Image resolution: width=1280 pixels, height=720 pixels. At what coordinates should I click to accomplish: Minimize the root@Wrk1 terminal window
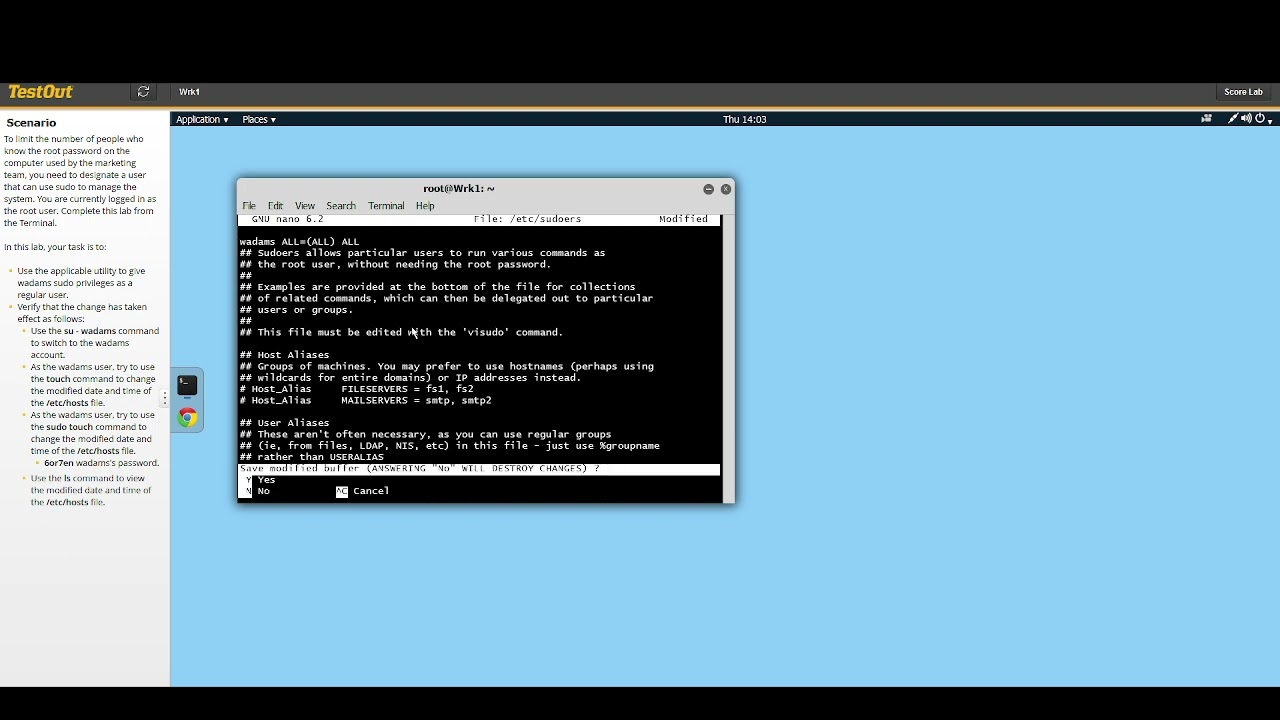[x=708, y=189]
